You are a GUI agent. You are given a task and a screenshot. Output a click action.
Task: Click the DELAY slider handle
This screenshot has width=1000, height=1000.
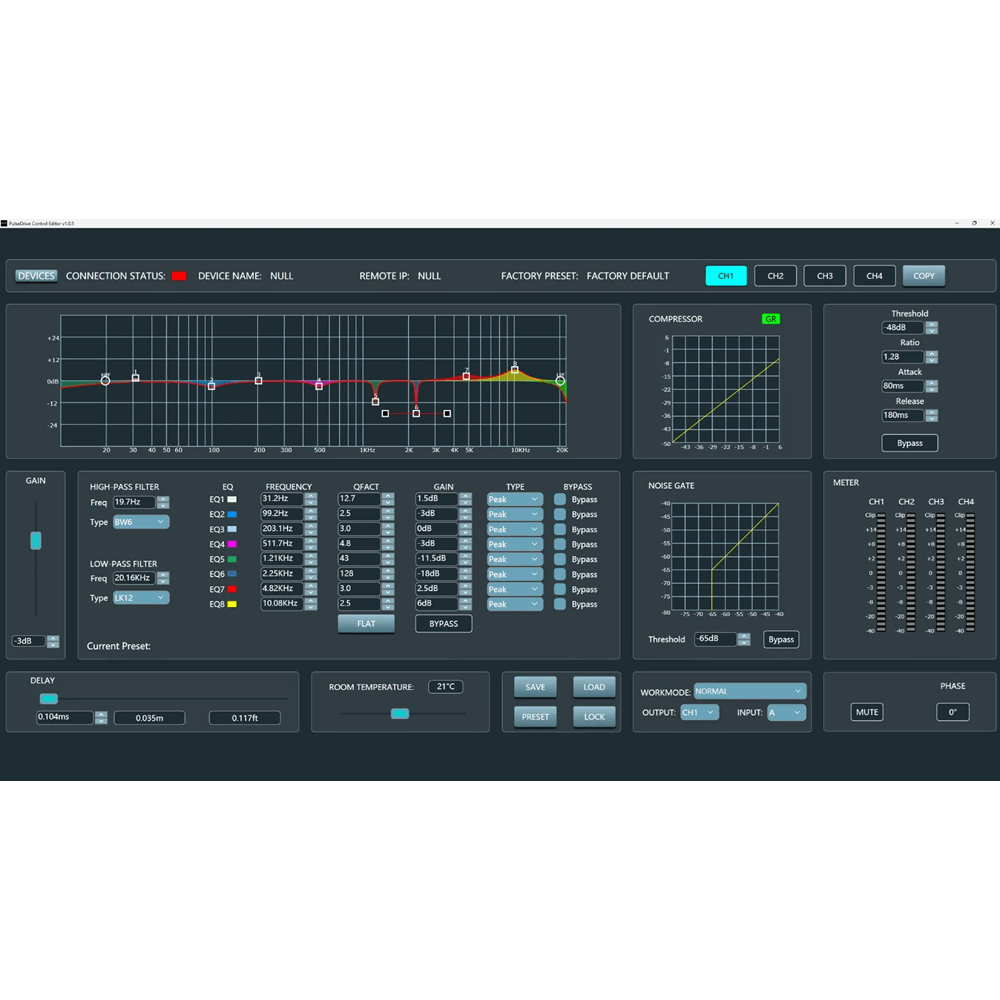point(48,699)
